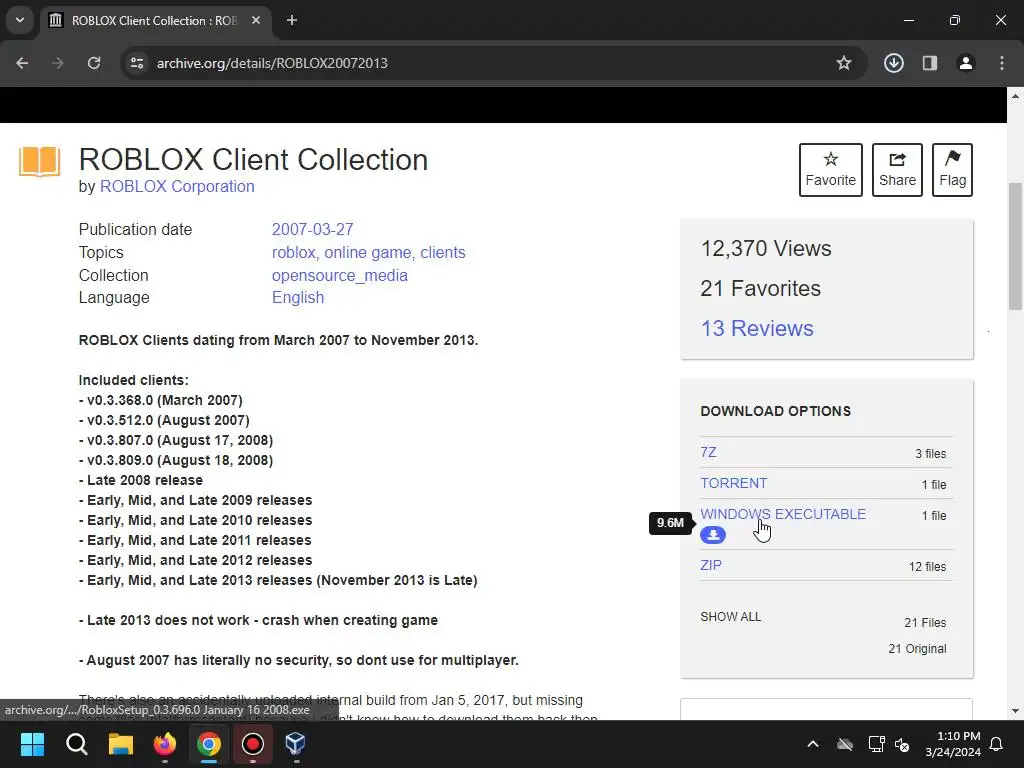Viewport: 1024px width, 768px height.
Task: Flag this item
Action: 952,170
